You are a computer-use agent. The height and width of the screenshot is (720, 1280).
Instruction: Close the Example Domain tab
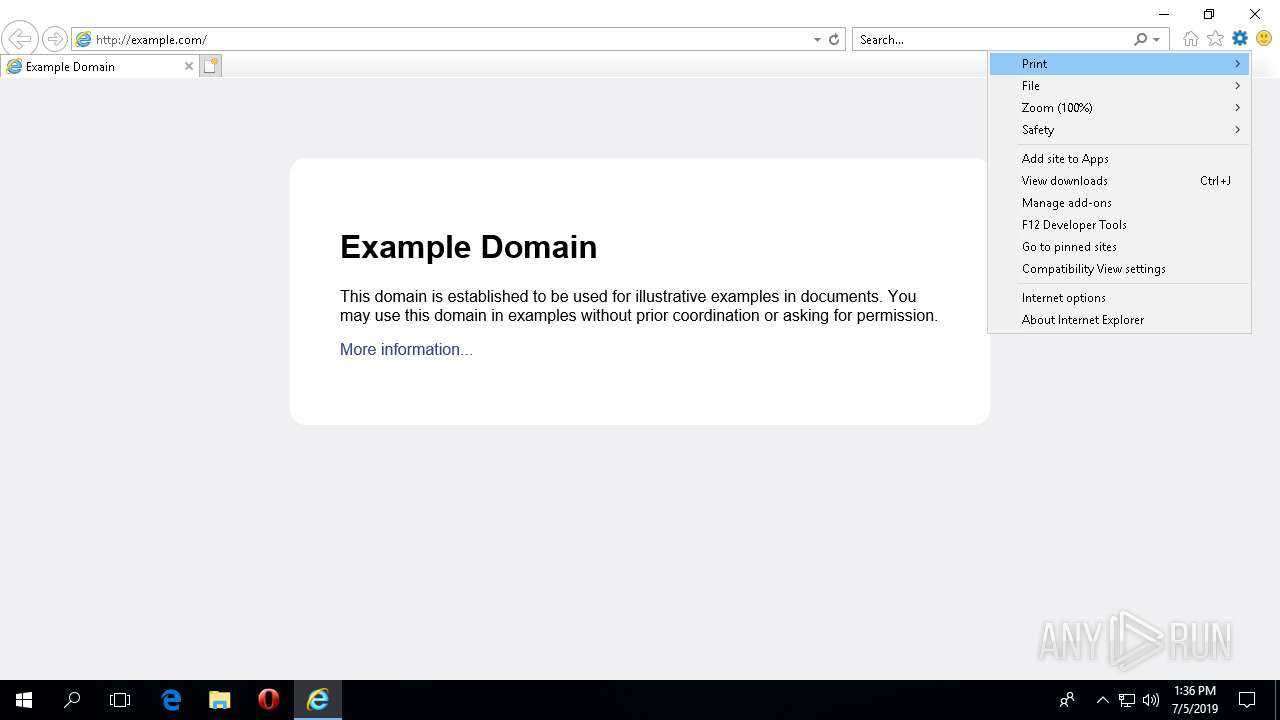pyautogui.click(x=189, y=66)
